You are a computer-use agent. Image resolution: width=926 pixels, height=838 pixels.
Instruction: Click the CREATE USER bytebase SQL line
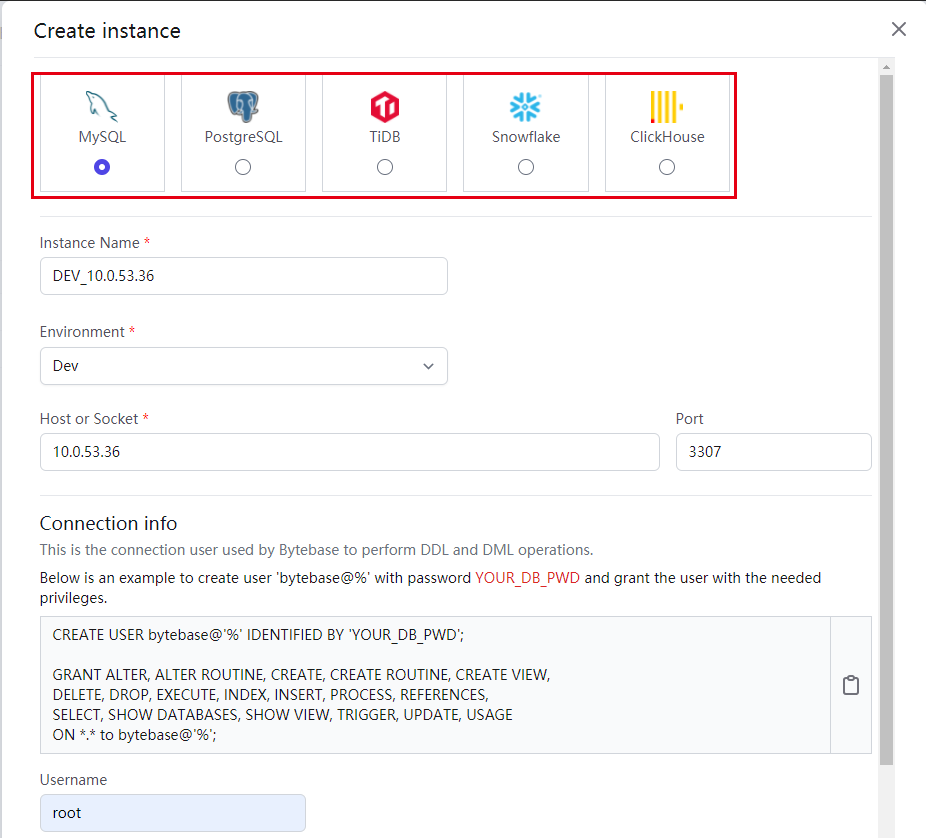[x=258, y=635]
